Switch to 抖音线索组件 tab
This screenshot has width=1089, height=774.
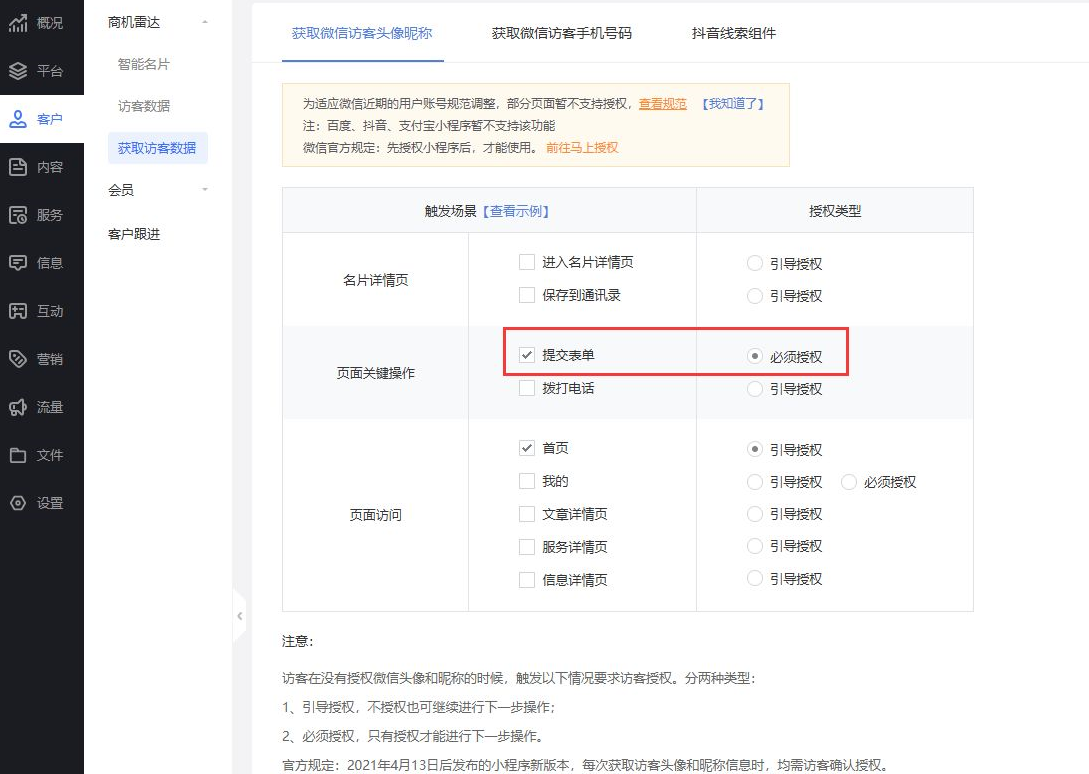pos(734,33)
